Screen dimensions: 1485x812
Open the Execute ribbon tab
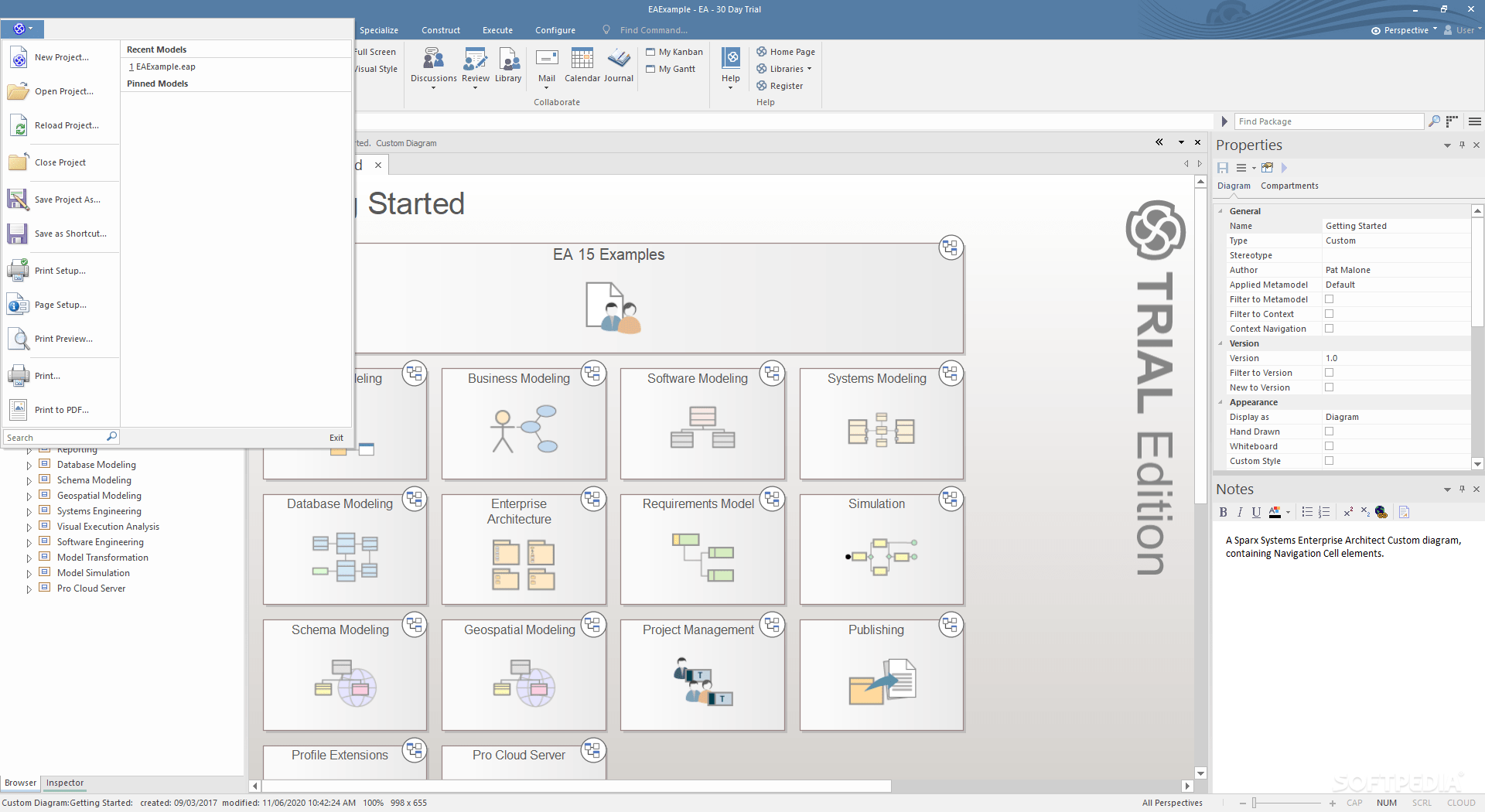498,30
